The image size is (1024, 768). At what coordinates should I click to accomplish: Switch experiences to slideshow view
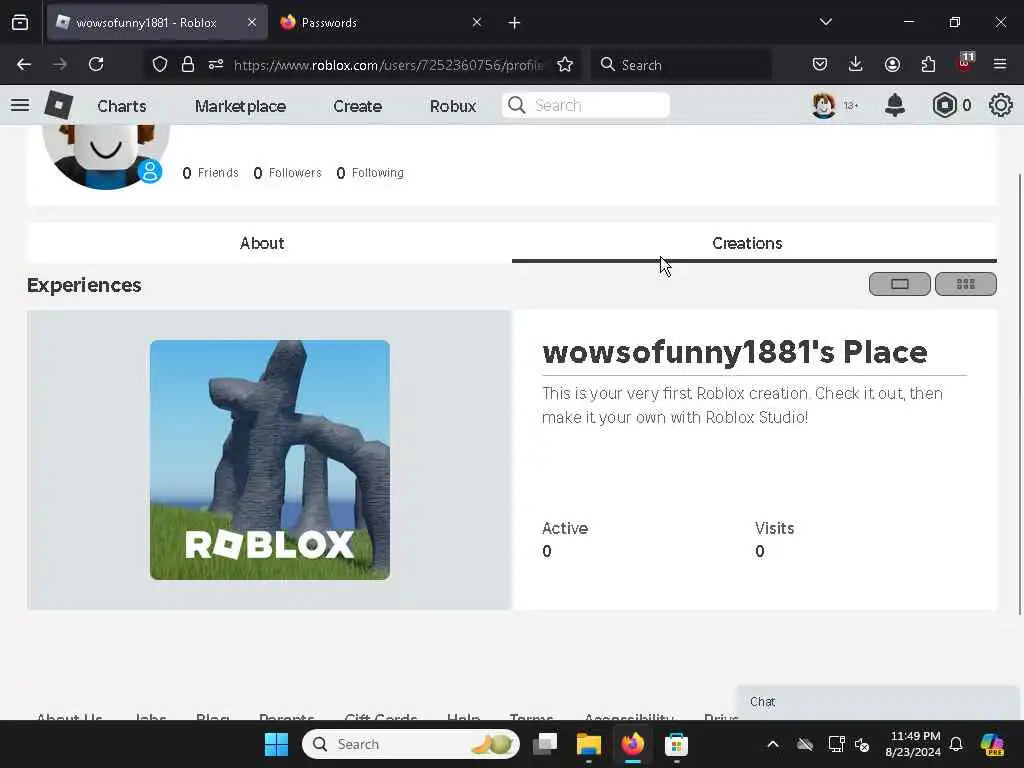tap(899, 284)
